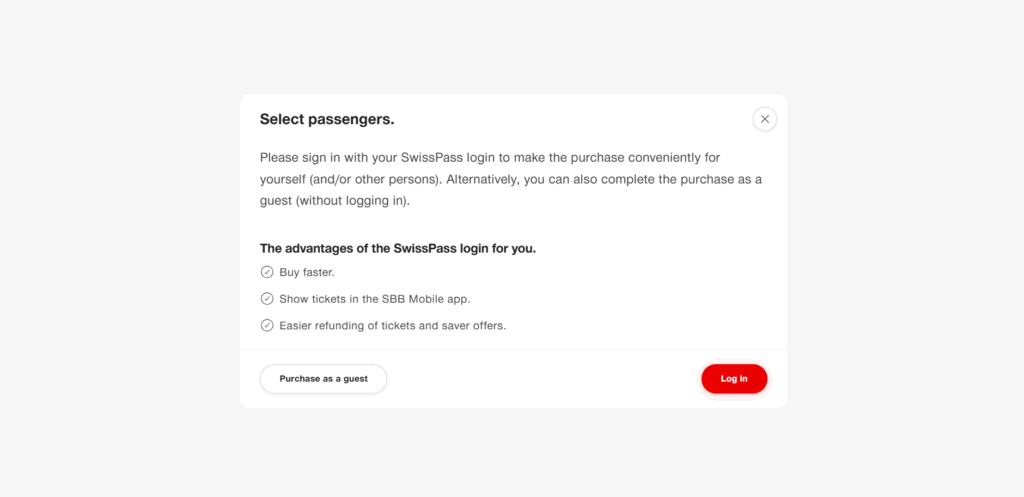Screen dimensions: 1024x497
Task: Click the Select passengers heading
Action: coord(327,119)
